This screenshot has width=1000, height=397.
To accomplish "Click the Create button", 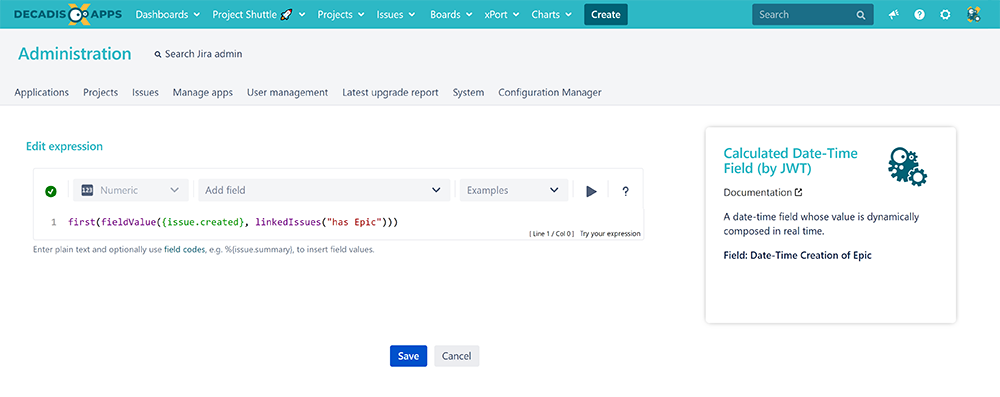I will tap(606, 15).
